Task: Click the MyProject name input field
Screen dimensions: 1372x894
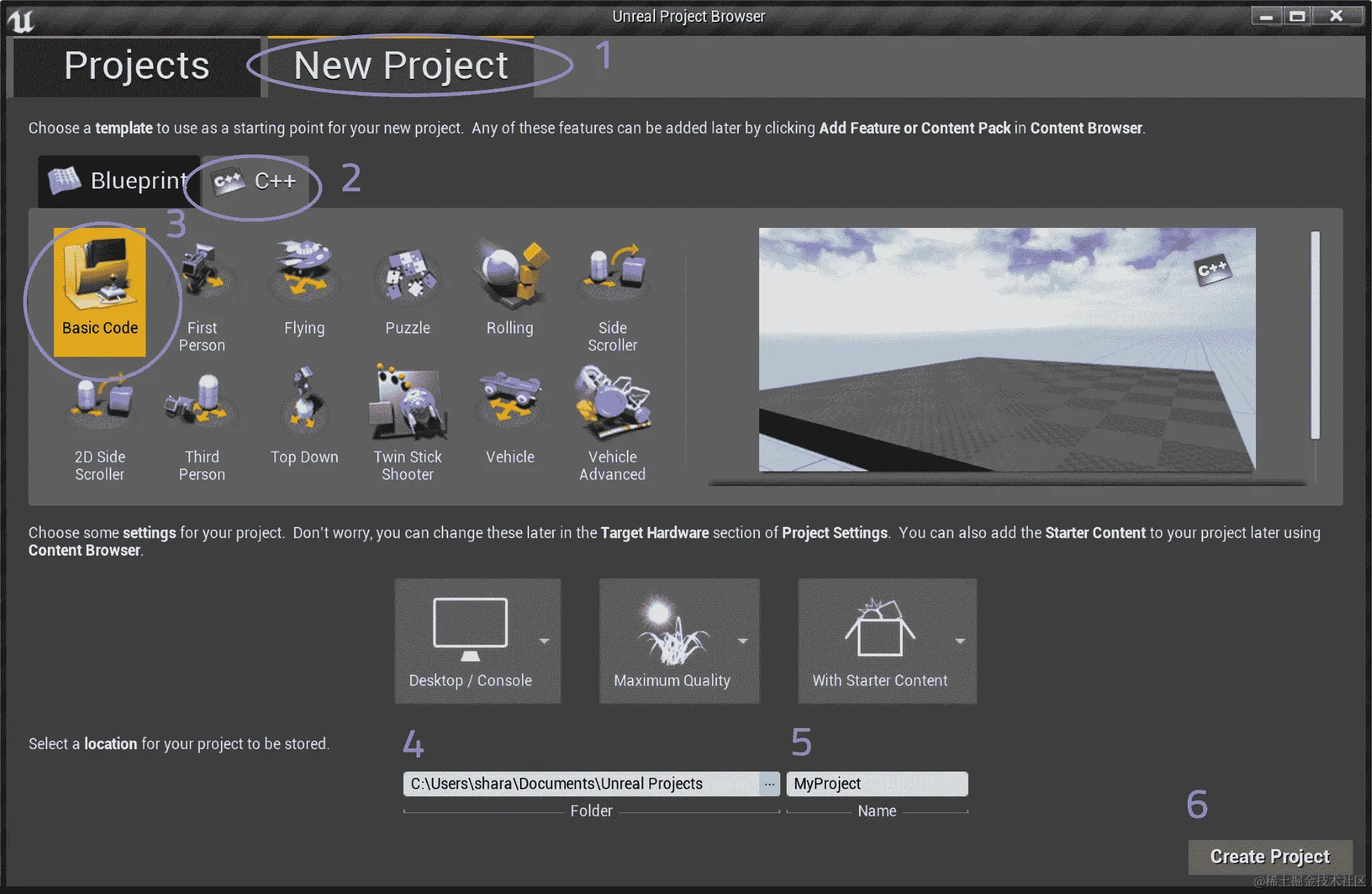Action: click(x=876, y=784)
